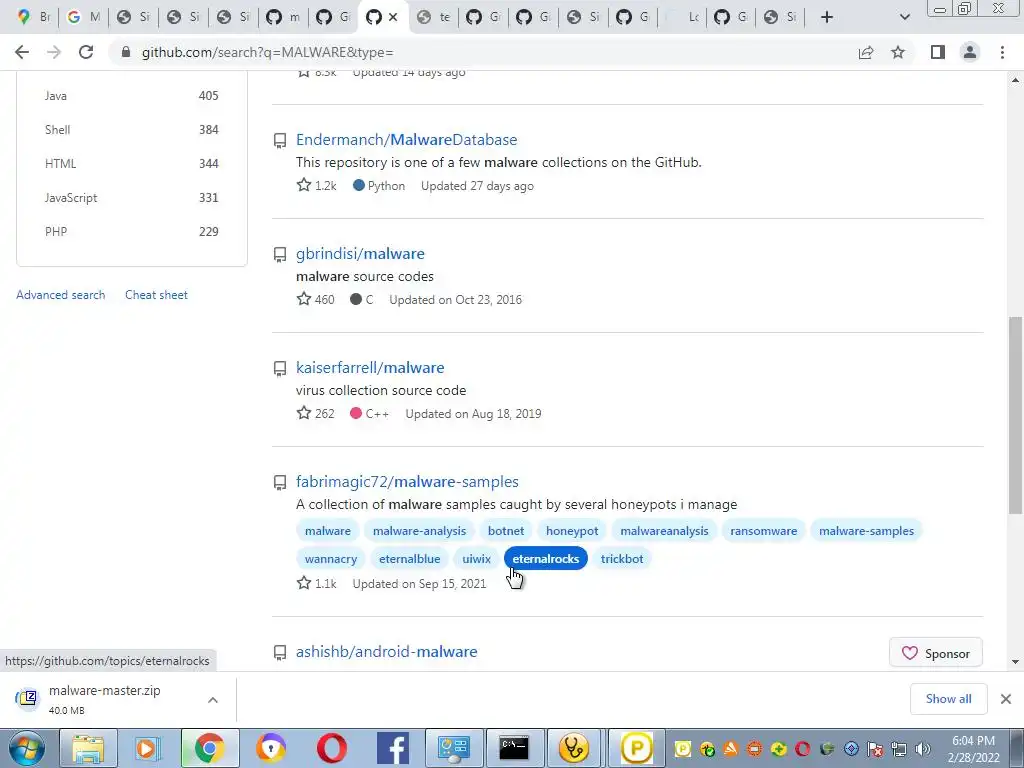1024x768 pixels.
Task: Click the Sponsor heart button
Action: click(x=936, y=653)
